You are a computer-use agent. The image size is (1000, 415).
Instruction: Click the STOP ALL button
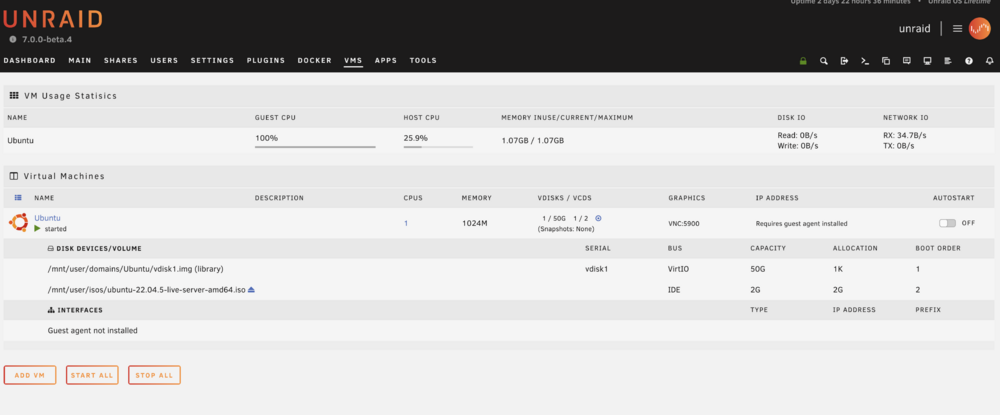point(154,375)
